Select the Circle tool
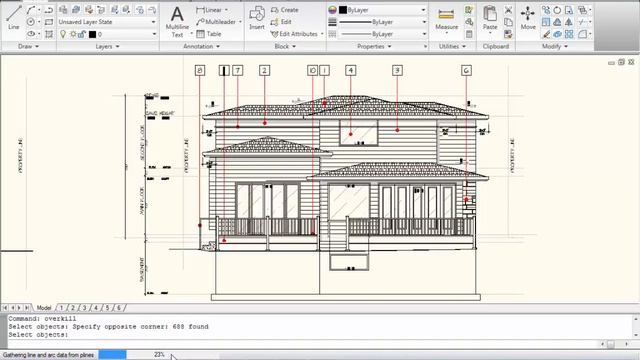 point(31,22)
